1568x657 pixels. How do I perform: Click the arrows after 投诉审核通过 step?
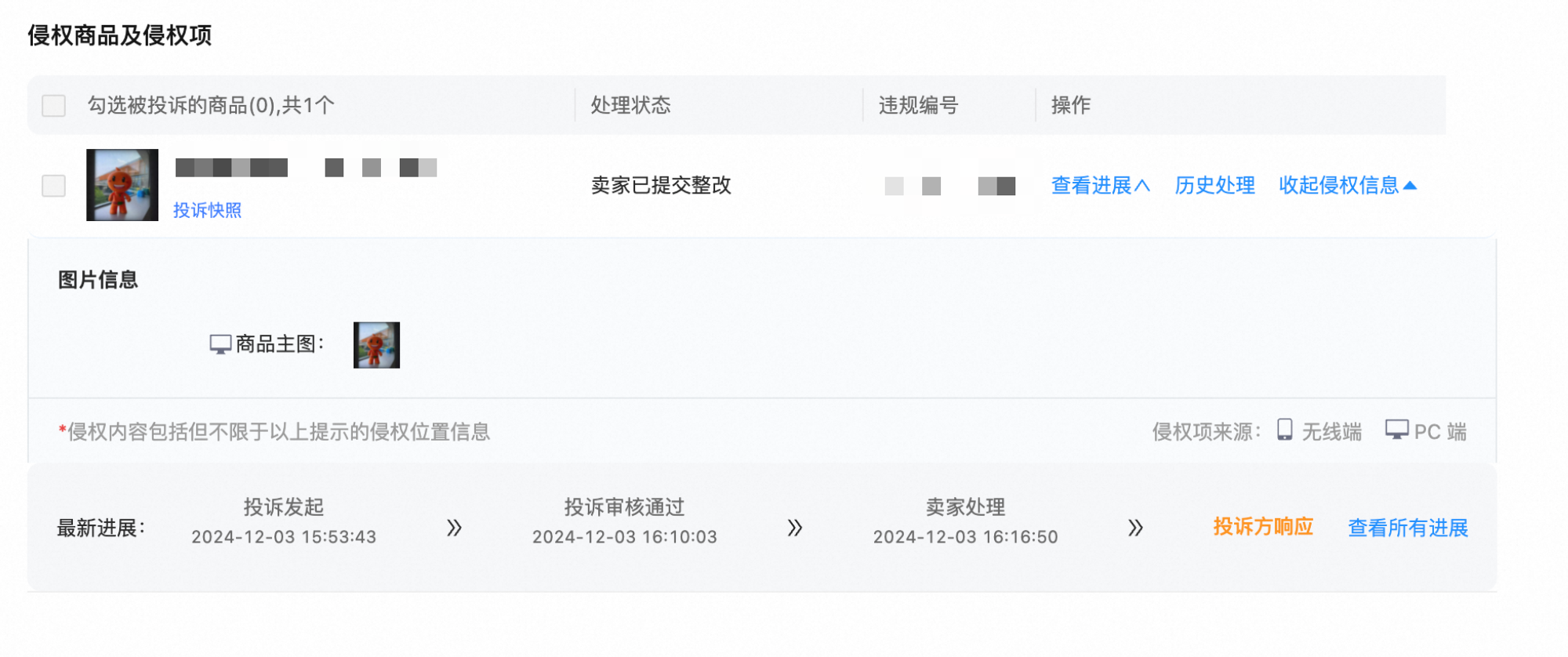point(795,528)
